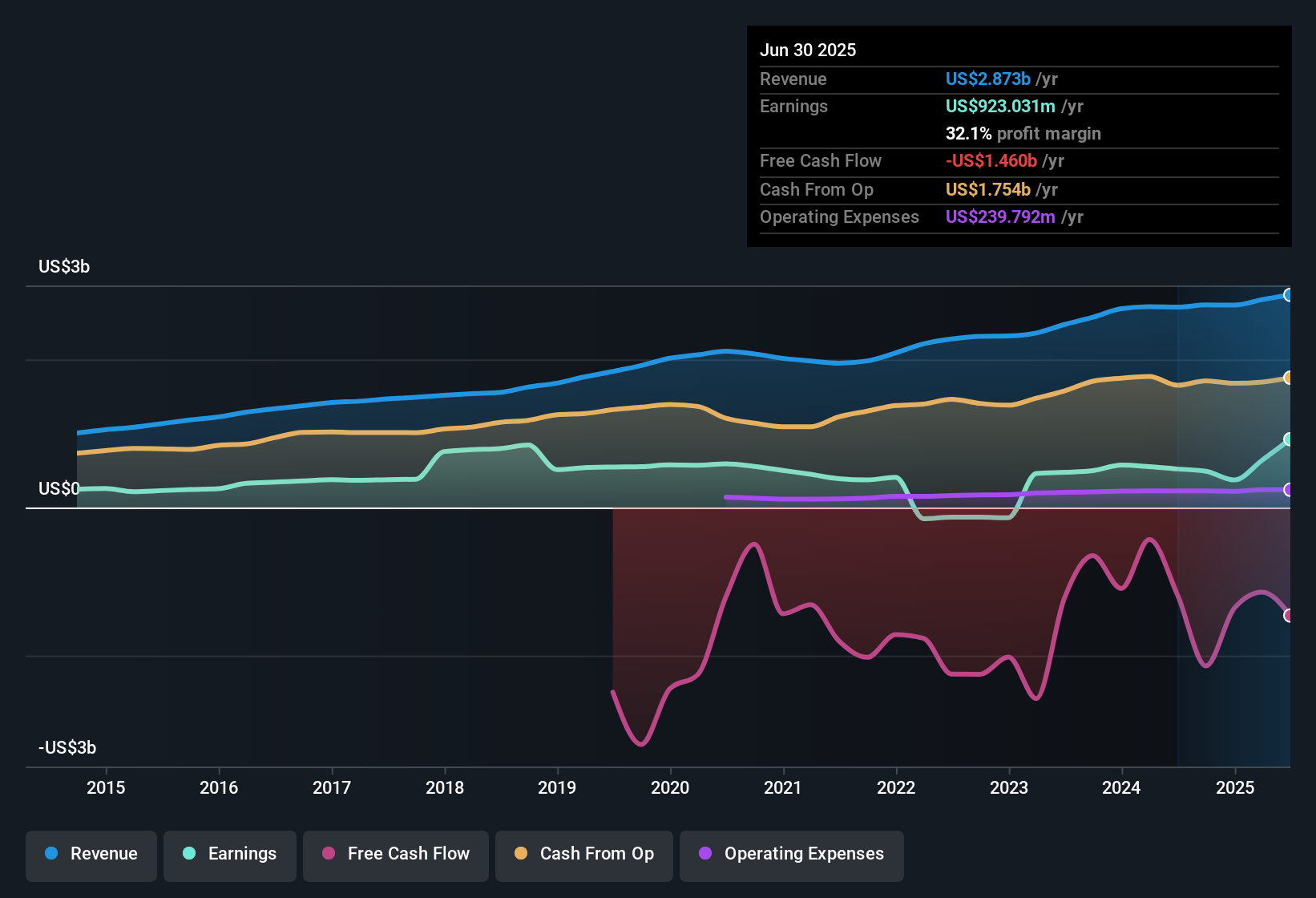Select the Jun 30 2025 tooltip header

coord(808,50)
